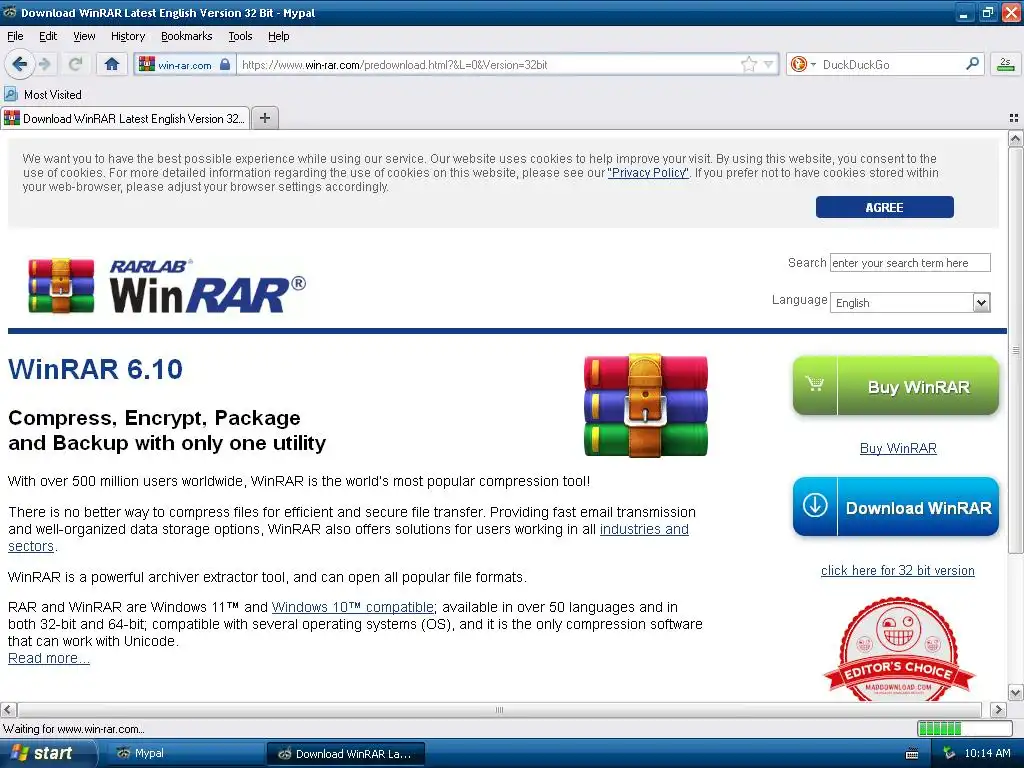The image size is (1024, 768).
Task: Click the Editor's Choice badge
Action: 899,648
